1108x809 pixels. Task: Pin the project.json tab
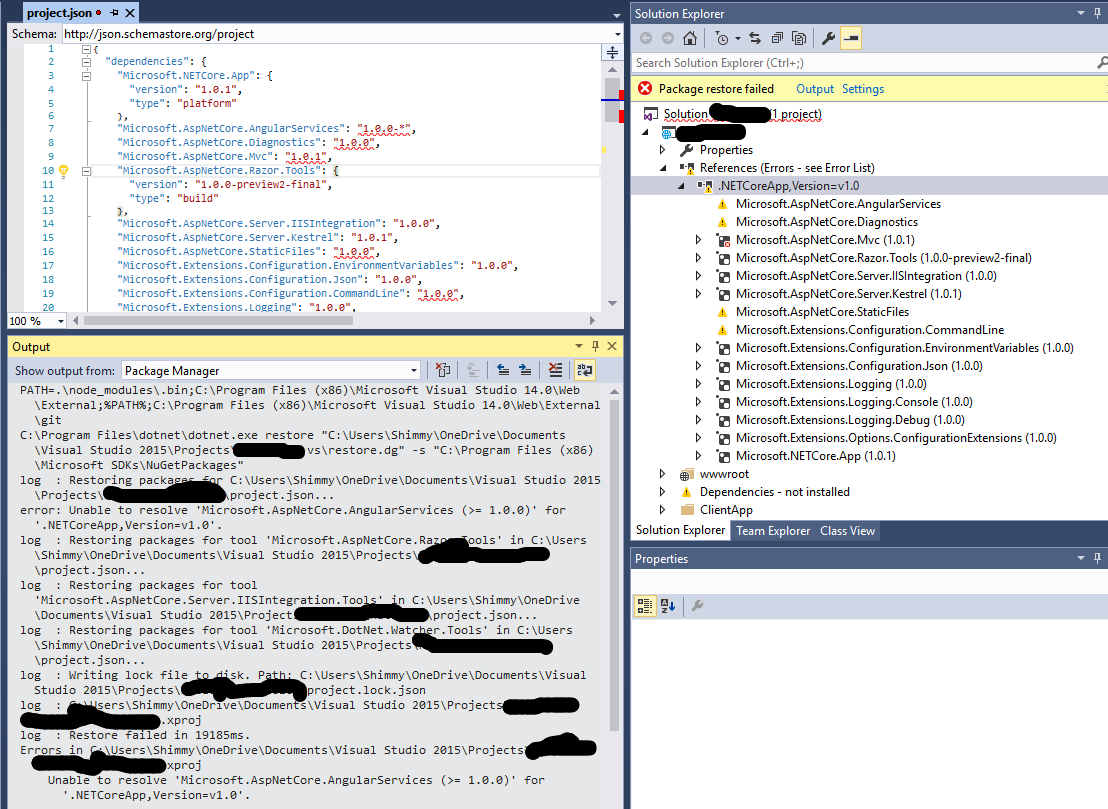point(114,13)
